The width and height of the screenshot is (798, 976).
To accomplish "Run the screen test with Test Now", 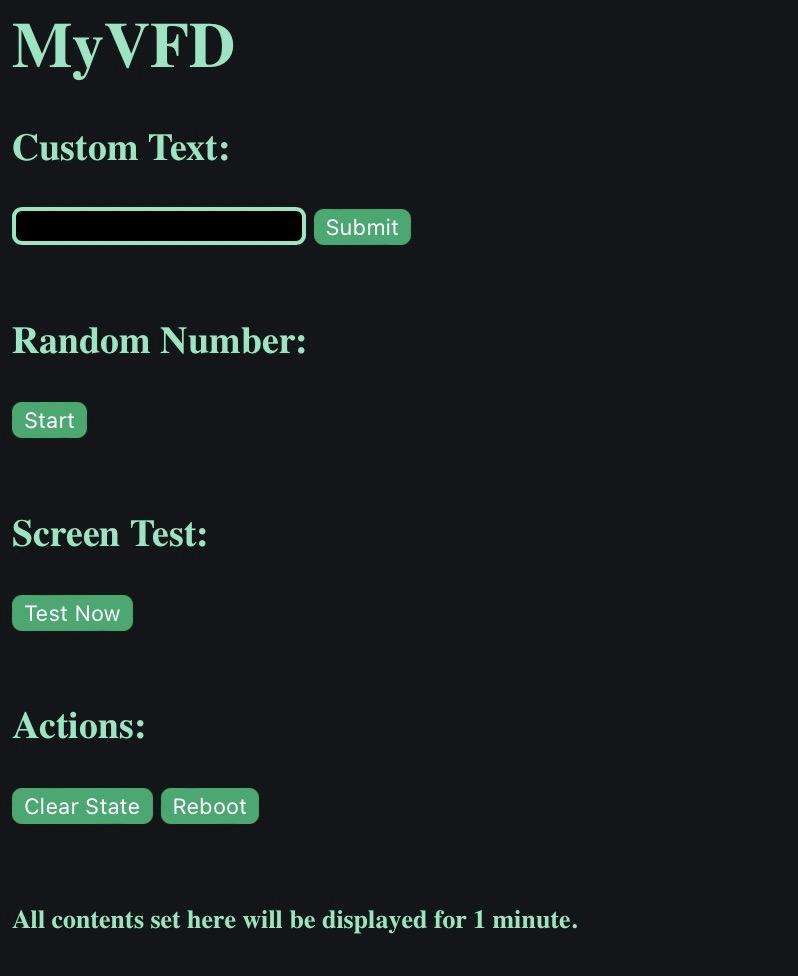I will [x=72, y=613].
